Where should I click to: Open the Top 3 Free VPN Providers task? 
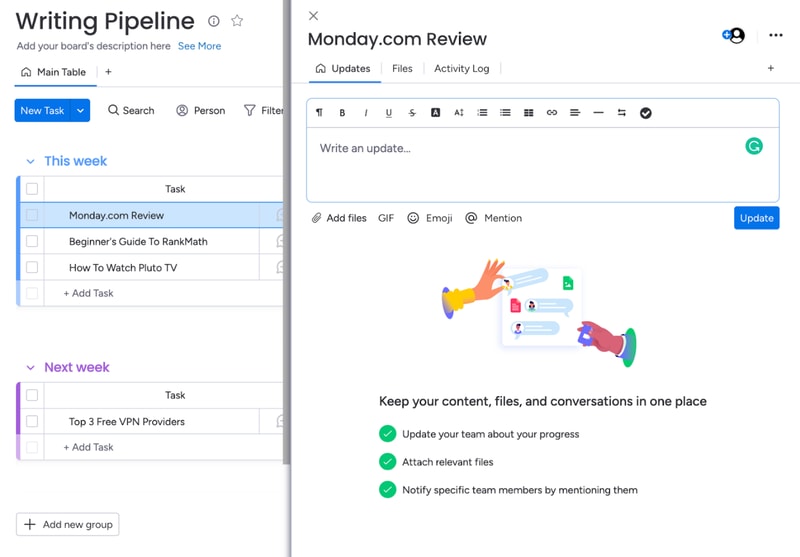[127, 421]
